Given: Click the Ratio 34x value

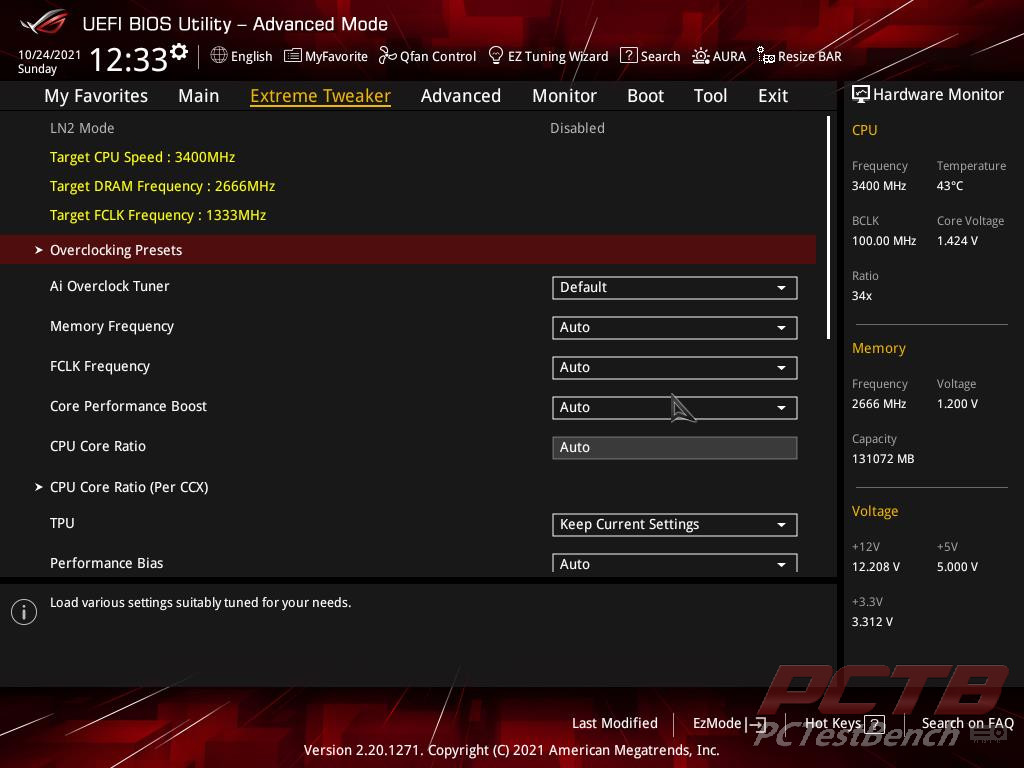Looking at the screenshot, I should 861,296.
